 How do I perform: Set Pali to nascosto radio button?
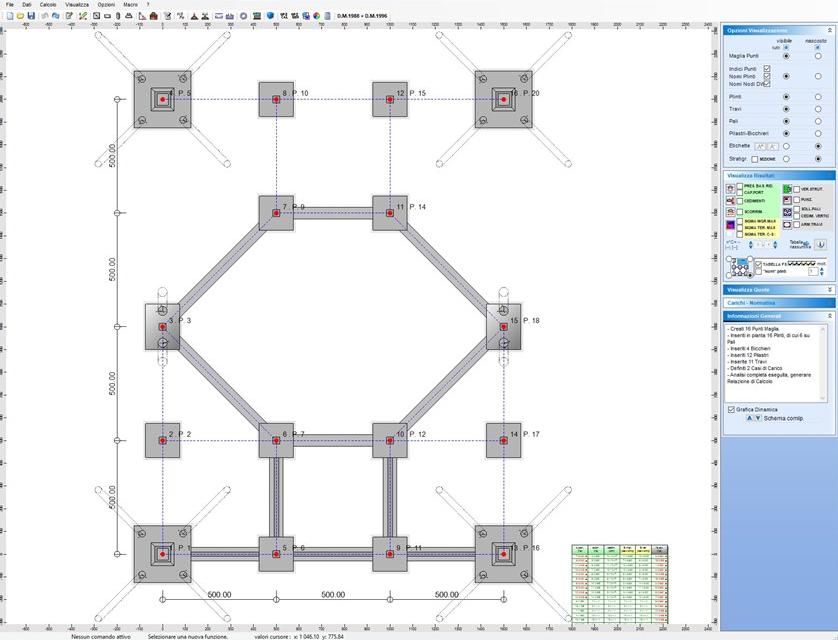click(818, 121)
